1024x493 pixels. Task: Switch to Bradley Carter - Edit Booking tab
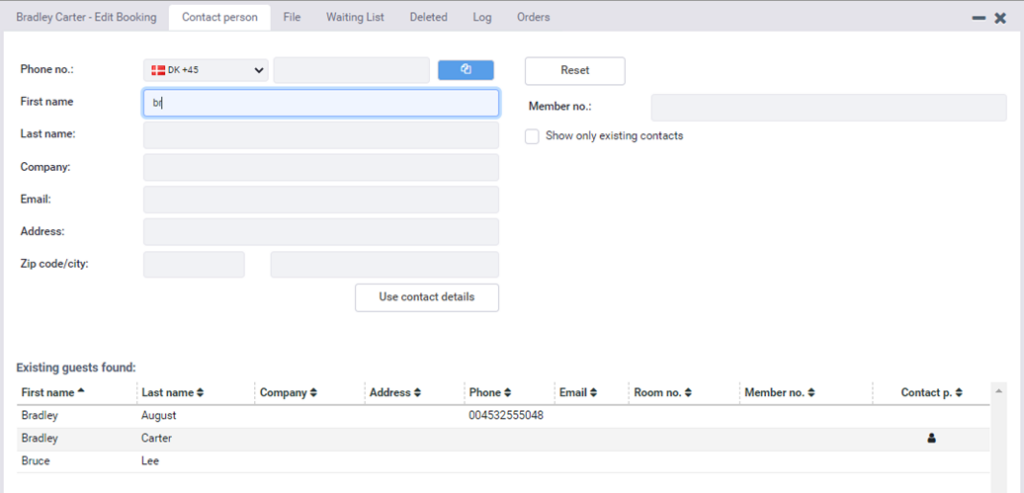86,18
